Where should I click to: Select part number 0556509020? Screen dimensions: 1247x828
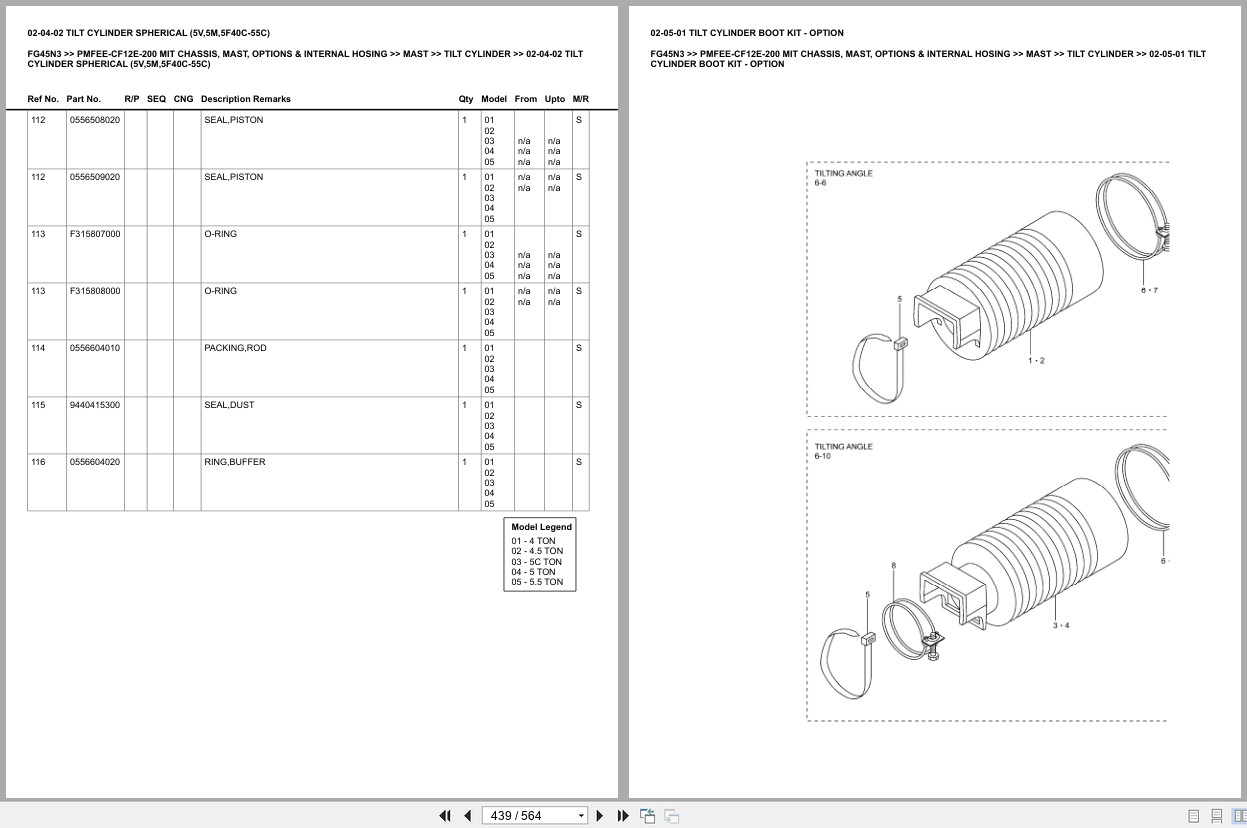coord(95,177)
